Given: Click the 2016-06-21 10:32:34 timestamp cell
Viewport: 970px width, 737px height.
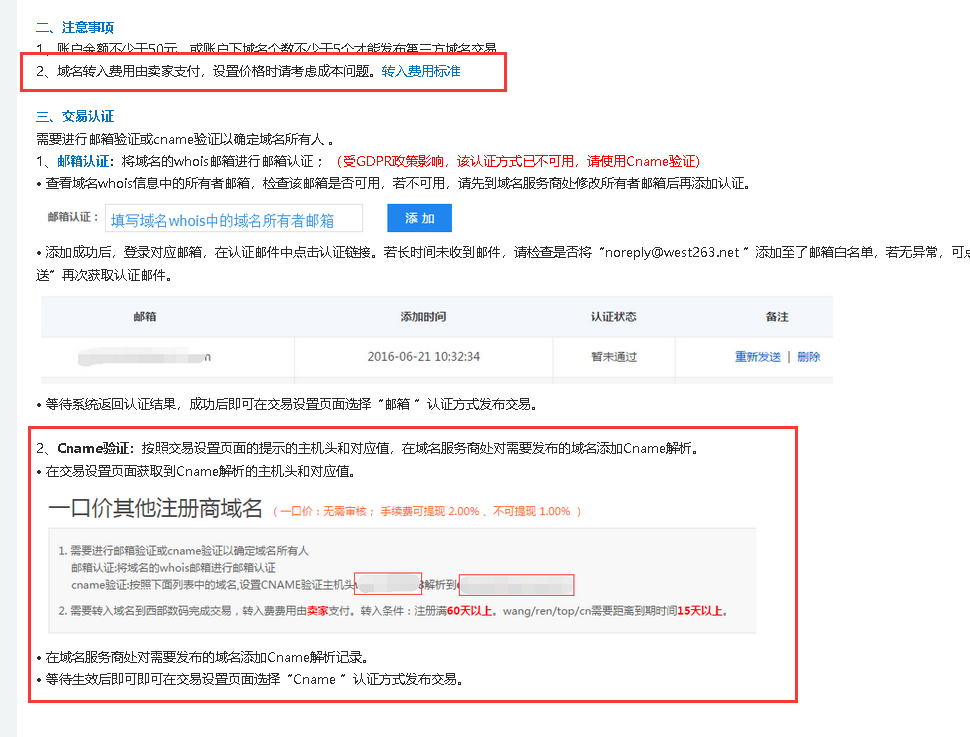Looking at the screenshot, I should [423, 357].
